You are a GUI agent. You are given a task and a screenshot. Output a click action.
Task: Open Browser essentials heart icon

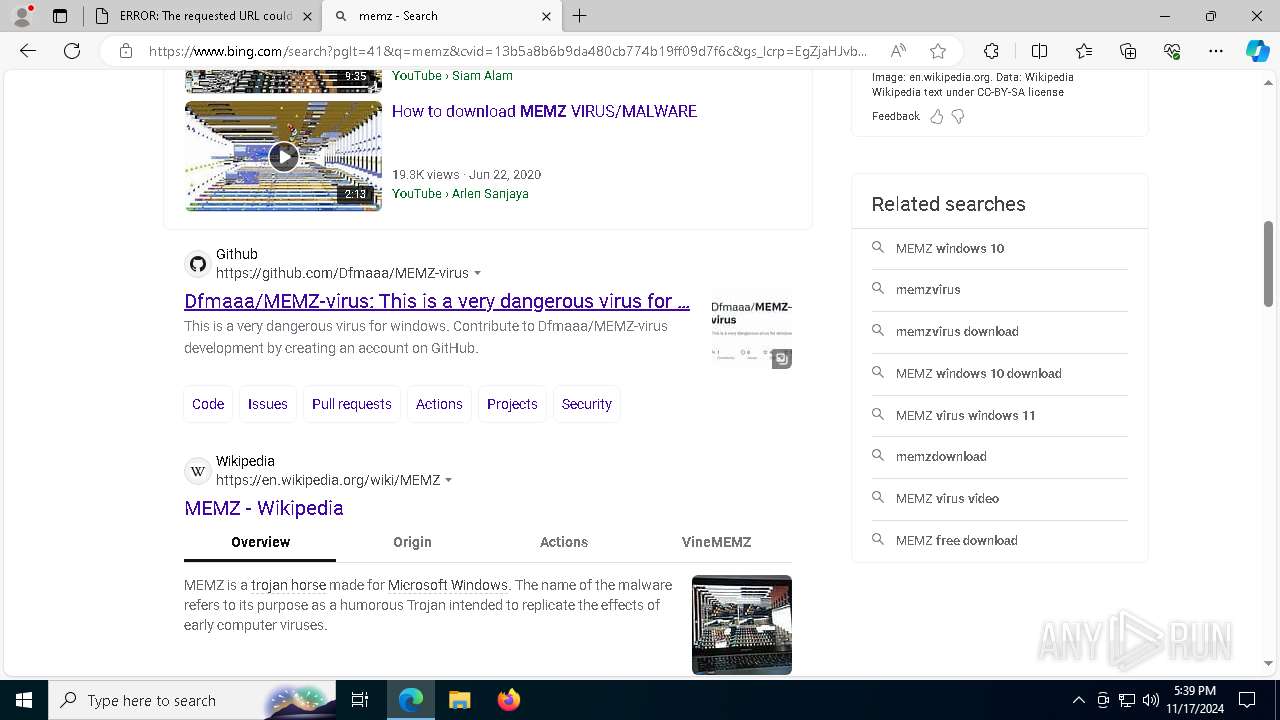click(x=1172, y=51)
